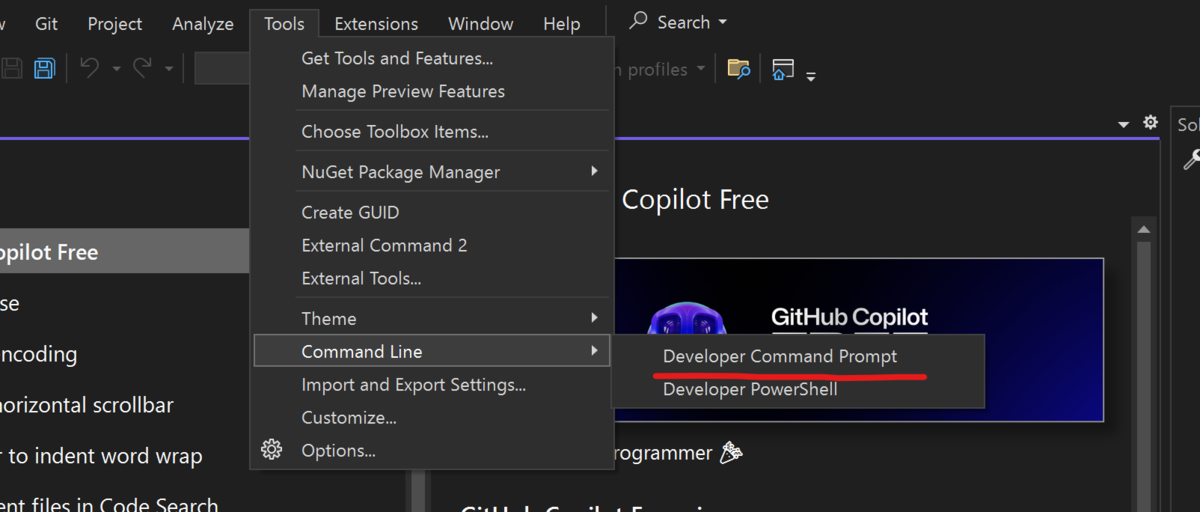
Task: Open Options with the gear icon
Action: [431, 451]
